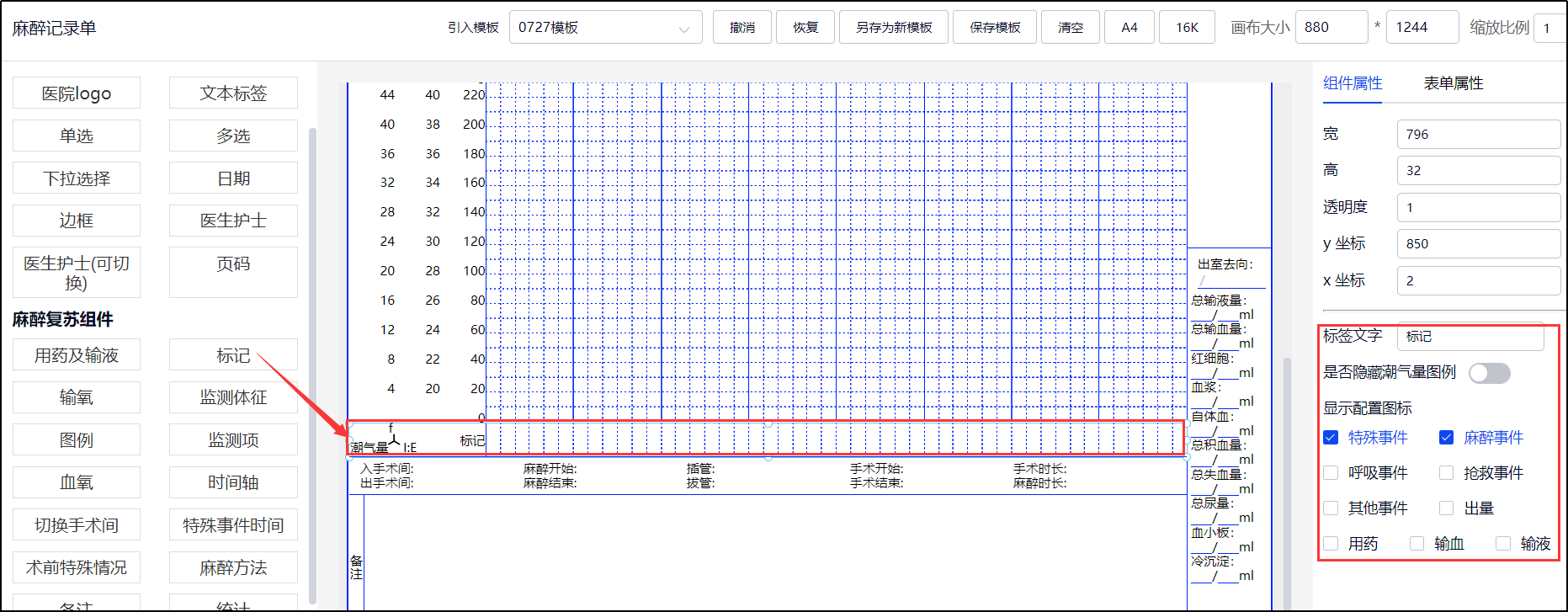This screenshot has width=1568, height=612.
Task: Select the 特殊事件时间 component
Action: (233, 525)
